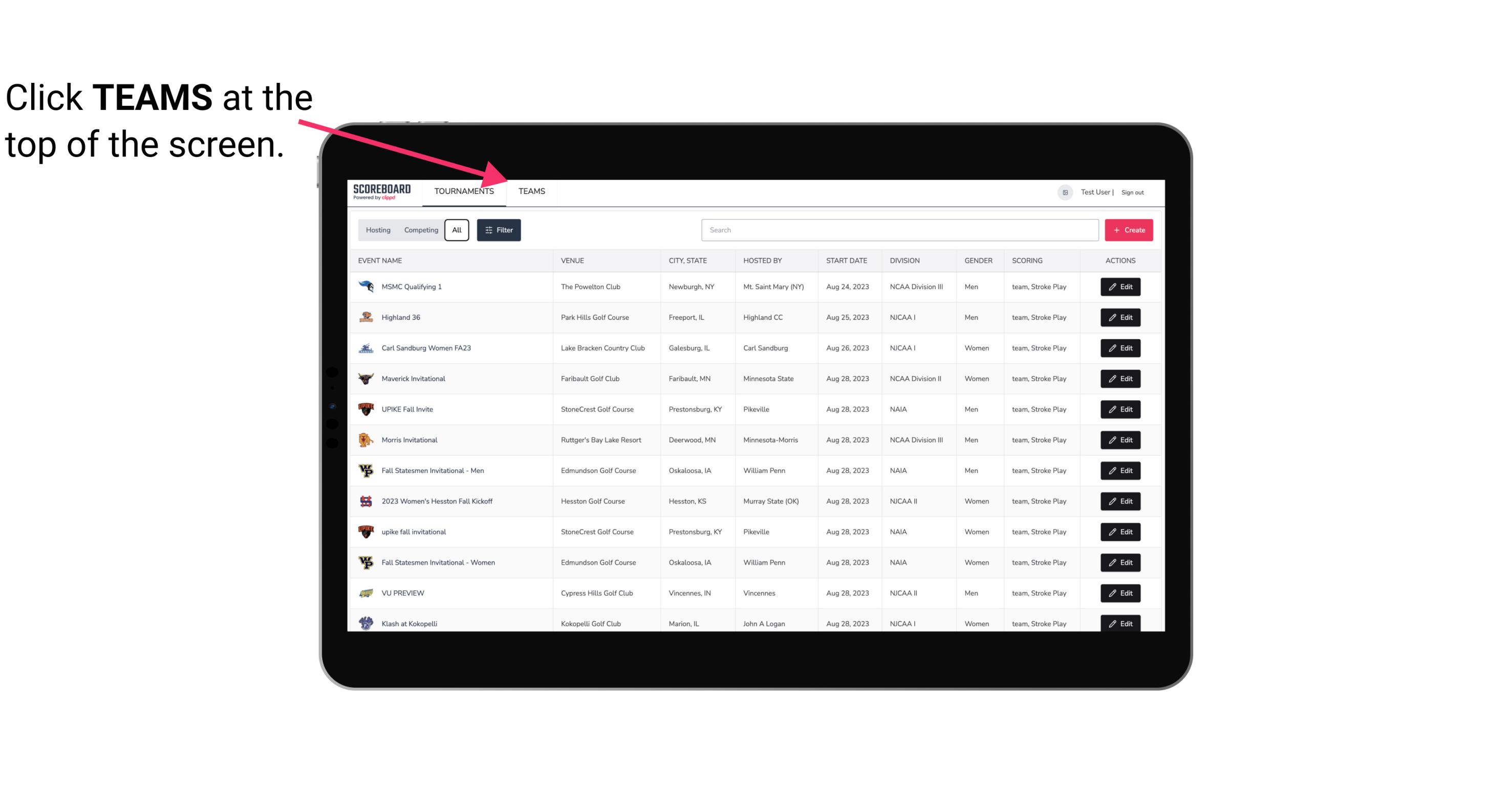Expand the Filter options dropdown
The image size is (1510, 812).
pyautogui.click(x=498, y=230)
